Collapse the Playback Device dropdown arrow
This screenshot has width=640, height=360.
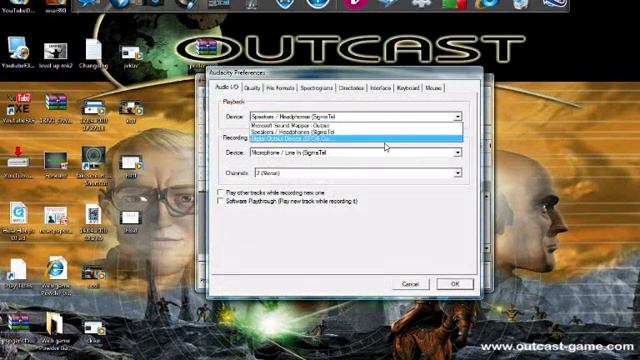pos(458,117)
